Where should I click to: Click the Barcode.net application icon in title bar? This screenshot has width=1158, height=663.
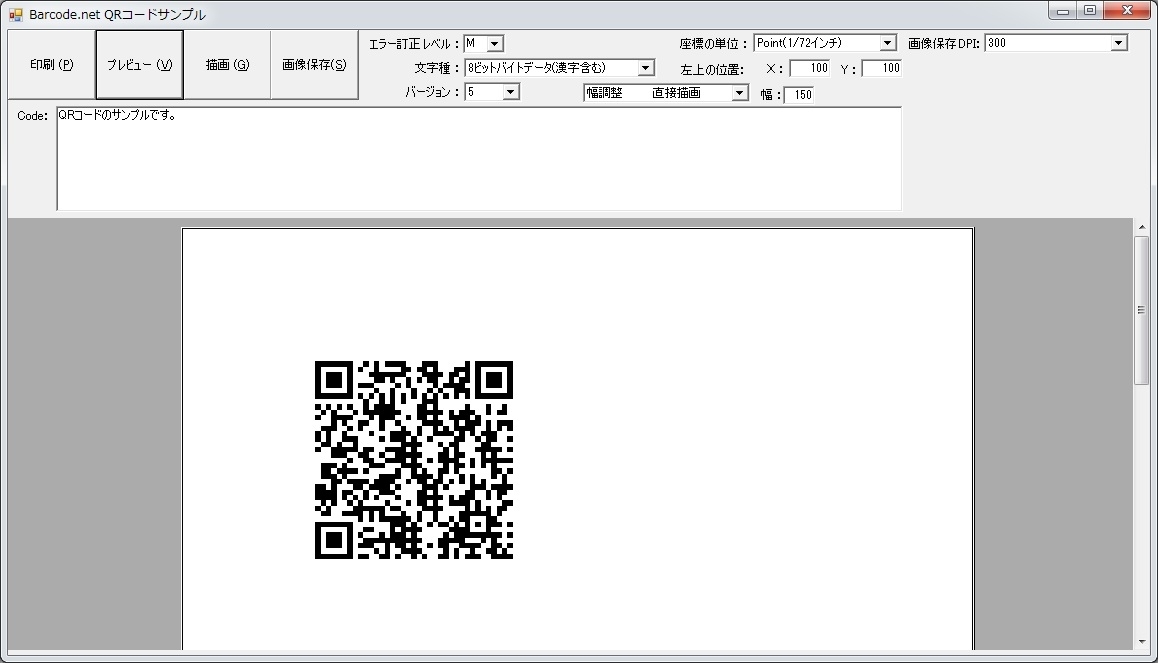point(16,14)
